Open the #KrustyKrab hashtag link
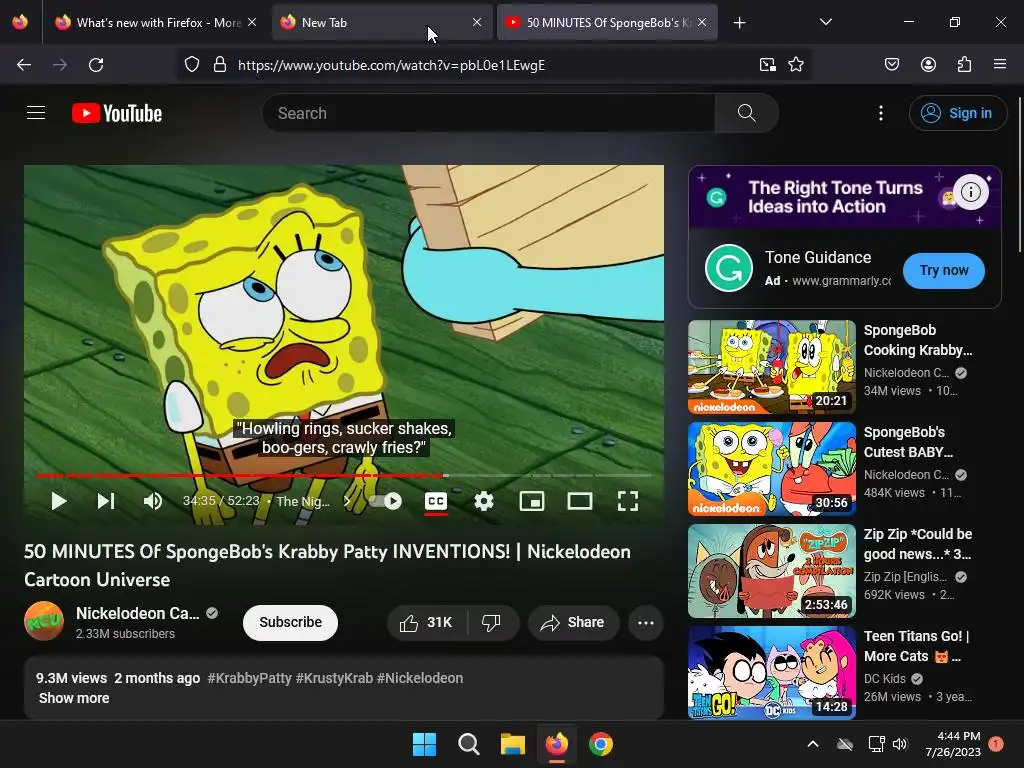Screen dimensions: 1024x768 pyautogui.click(x=334, y=678)
